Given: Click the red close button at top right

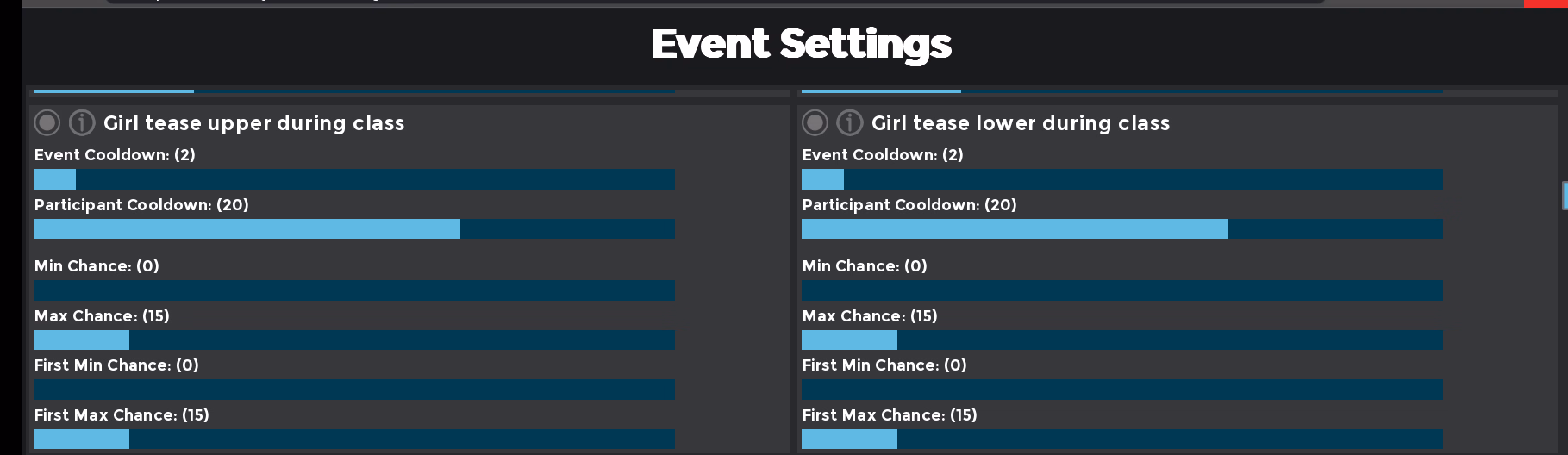Looking at the screenshot, I should pos(1546,3).
